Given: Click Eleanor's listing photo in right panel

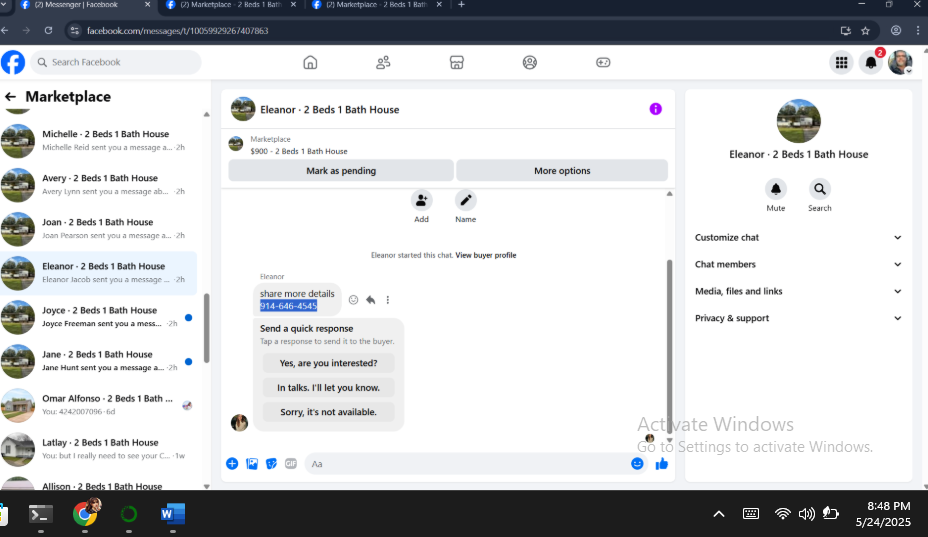Looking at the screenshot, I should pyautogui.click(x=798, y=121).
